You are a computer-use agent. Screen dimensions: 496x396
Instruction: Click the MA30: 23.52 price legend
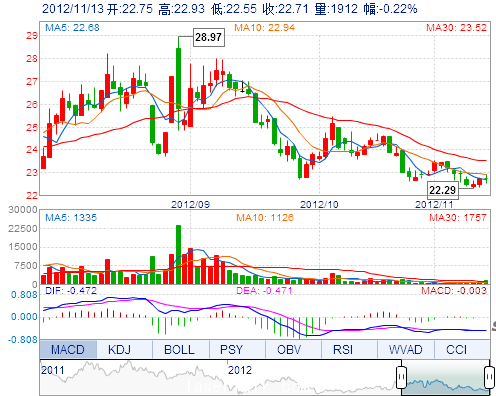[x=456, y=27]
